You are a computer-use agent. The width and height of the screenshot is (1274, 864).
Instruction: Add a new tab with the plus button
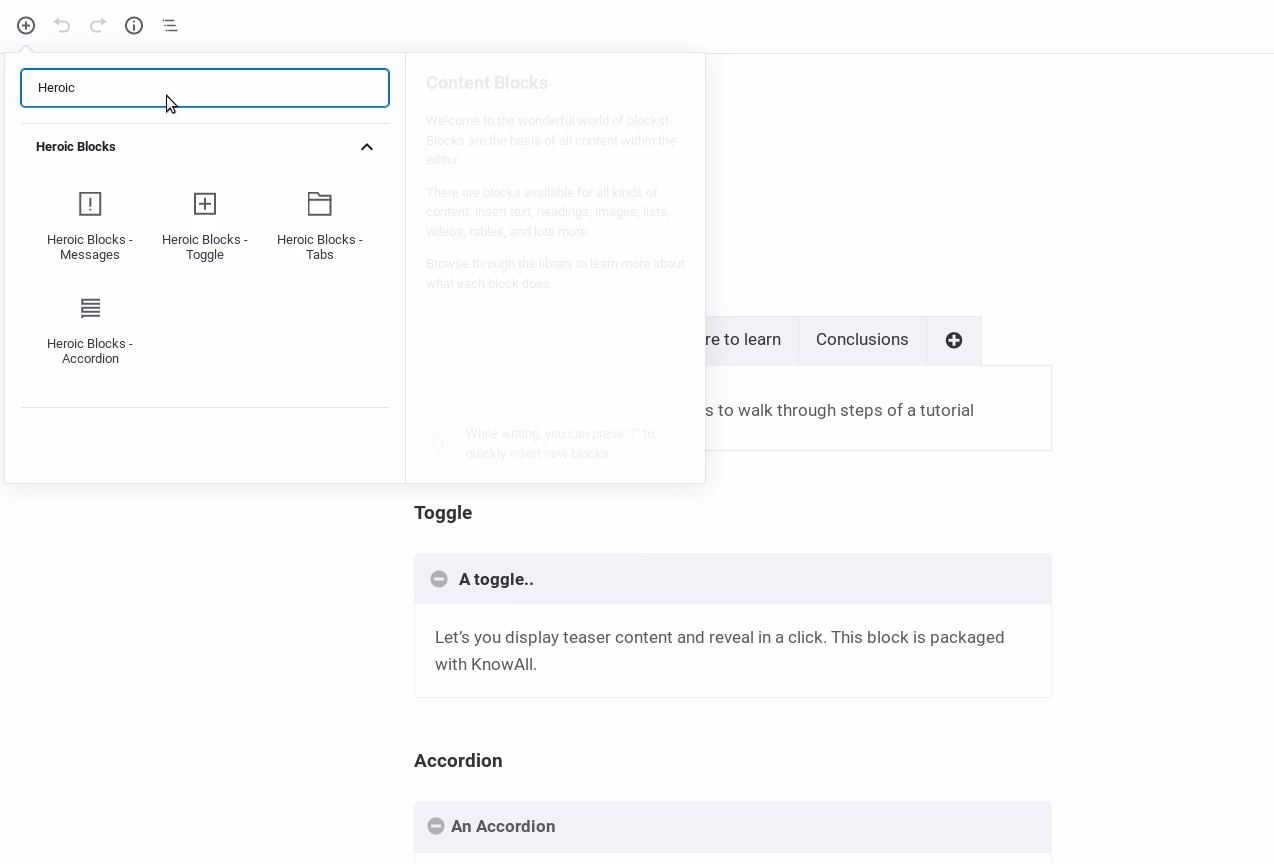pyautogui.click(x=954, y=341)
